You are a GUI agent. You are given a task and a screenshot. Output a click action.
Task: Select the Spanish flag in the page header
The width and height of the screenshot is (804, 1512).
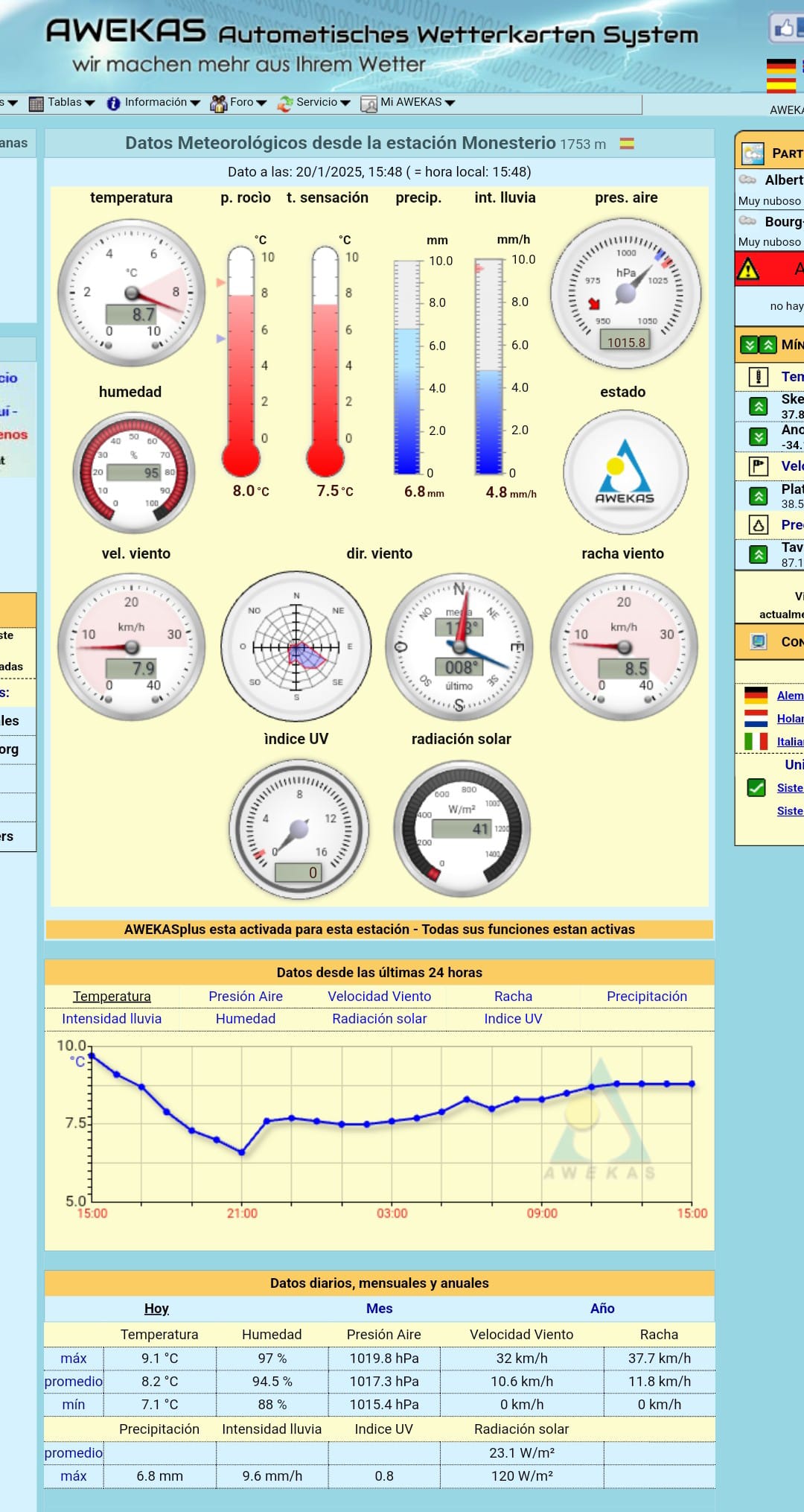781,84
